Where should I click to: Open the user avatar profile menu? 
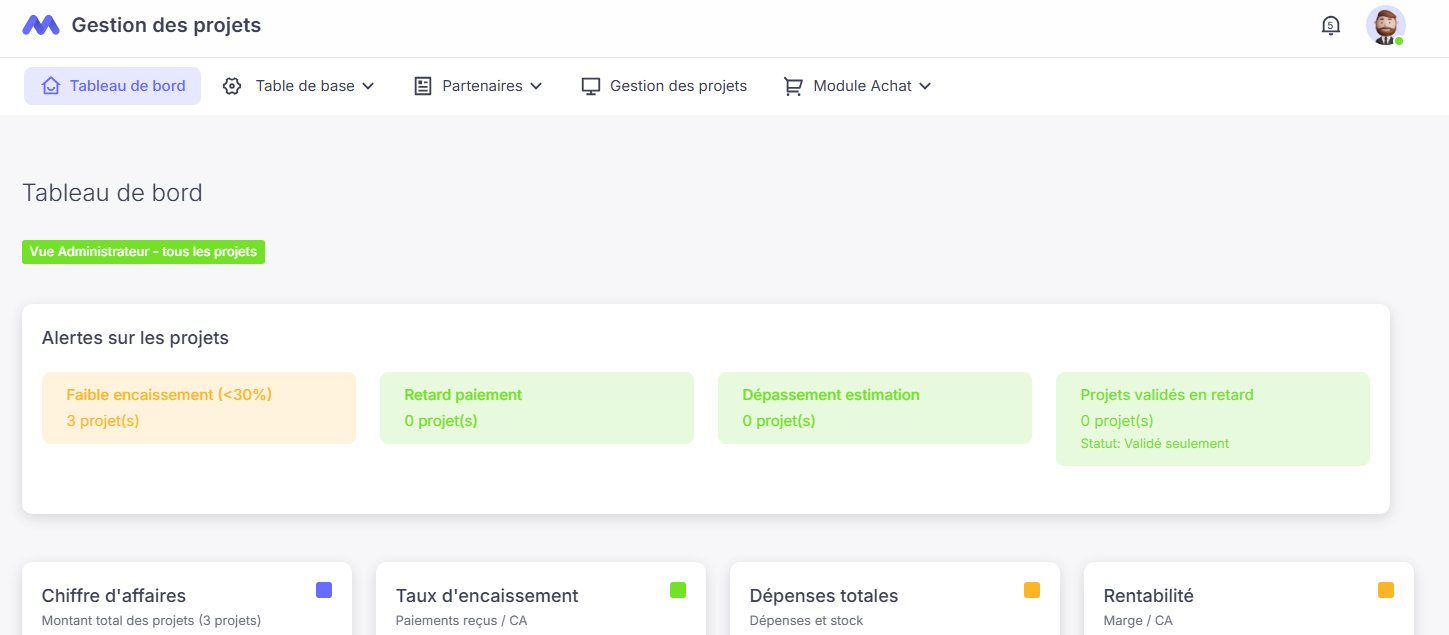(1385, 26)
